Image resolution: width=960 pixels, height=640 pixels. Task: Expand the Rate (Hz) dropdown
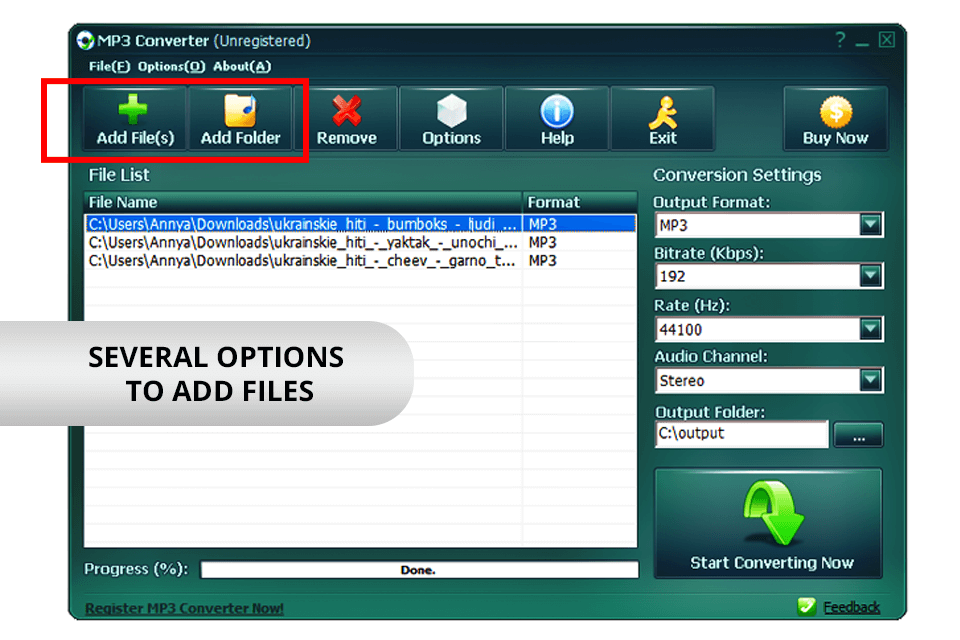[x=870, y=329]
